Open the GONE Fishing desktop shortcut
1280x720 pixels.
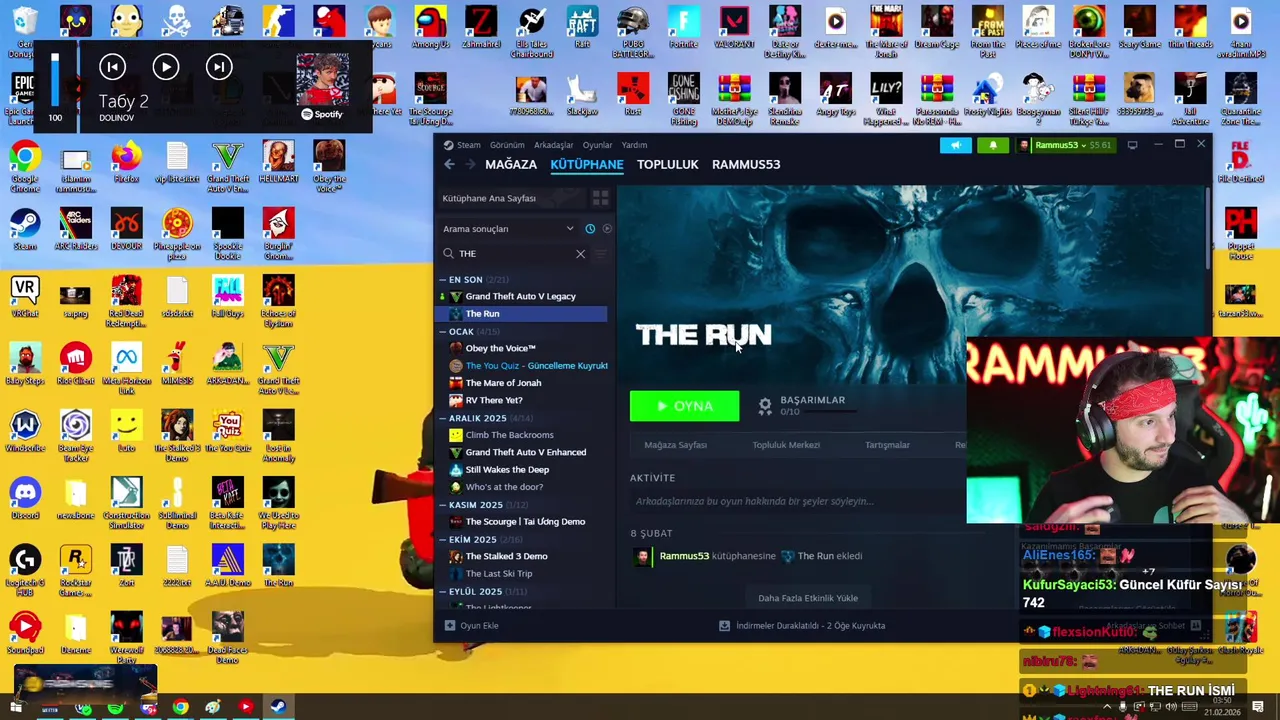[683, 97]
